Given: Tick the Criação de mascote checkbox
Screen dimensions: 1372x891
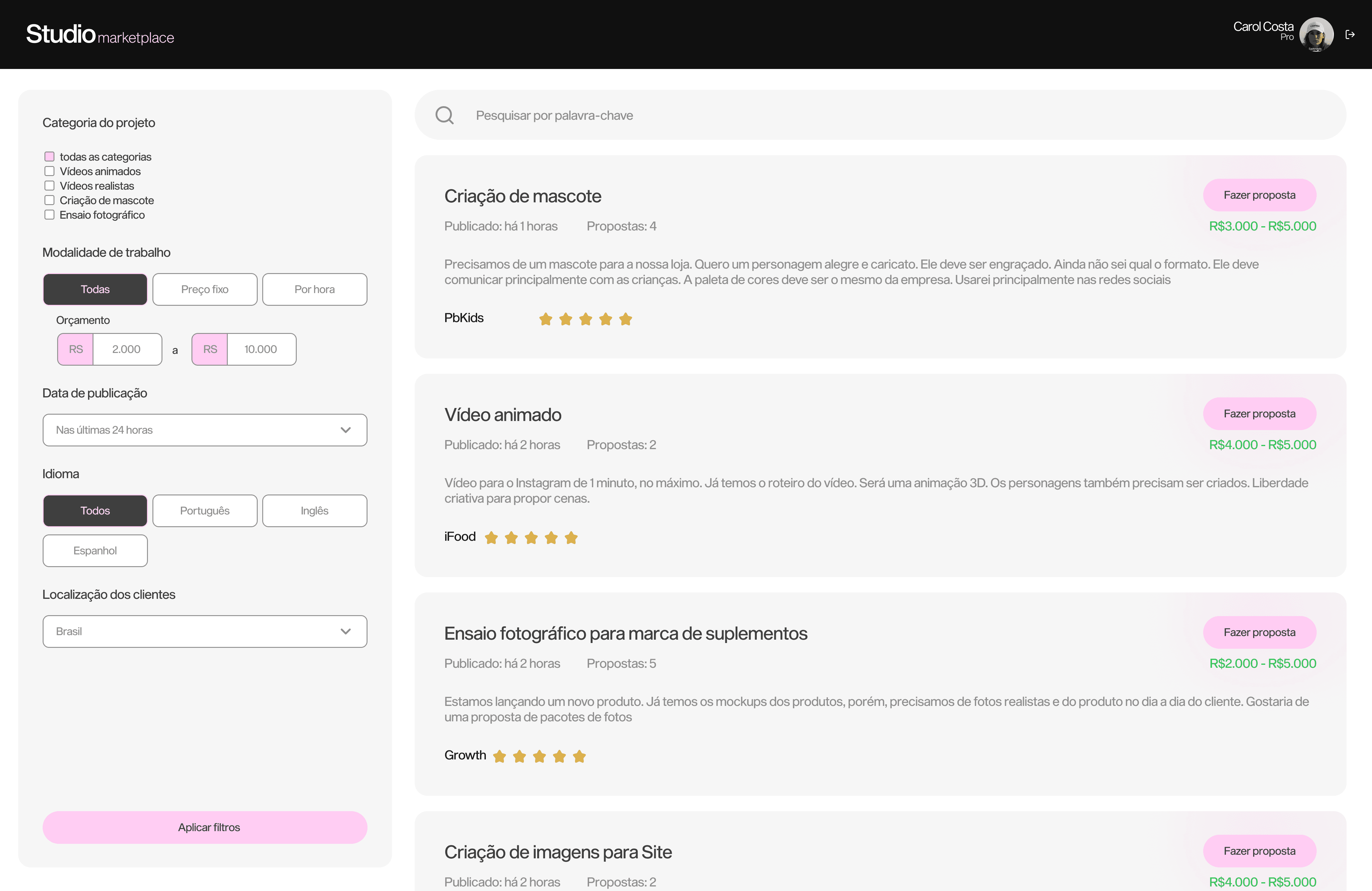Looking at the screenshot, I should [x=50, y=200].
